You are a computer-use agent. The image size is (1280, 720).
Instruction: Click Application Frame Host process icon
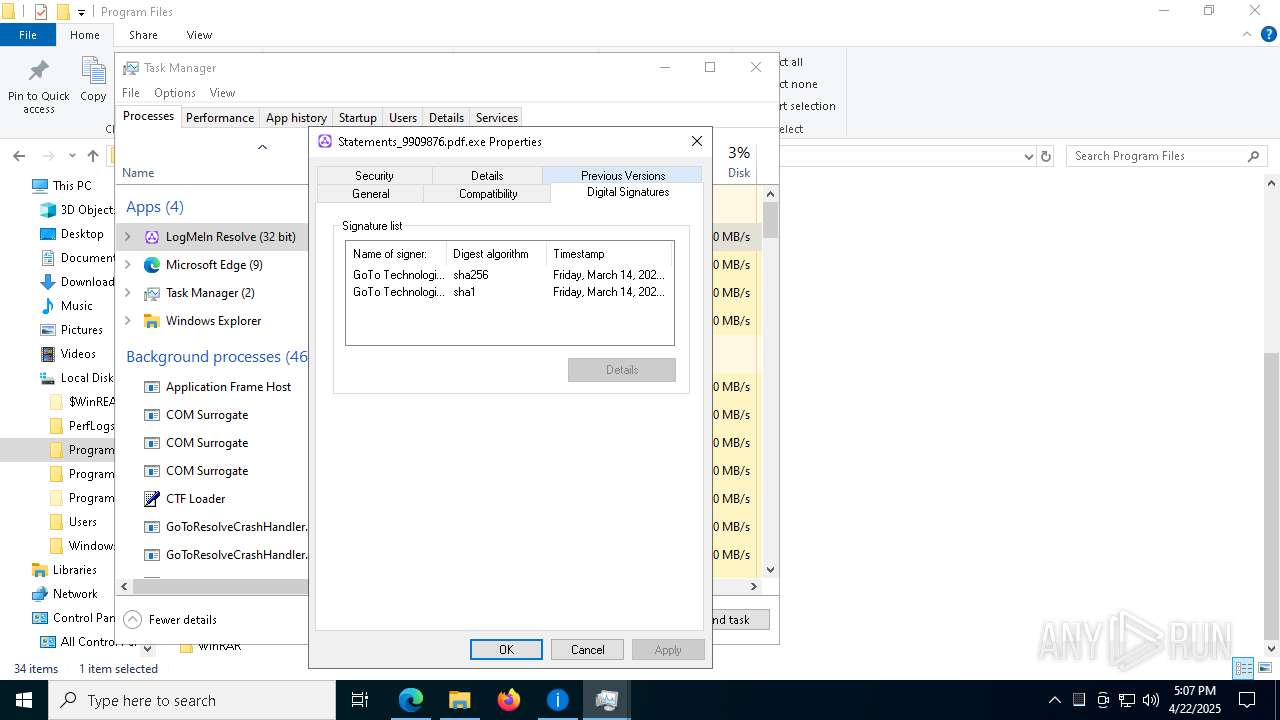(152, 387)
